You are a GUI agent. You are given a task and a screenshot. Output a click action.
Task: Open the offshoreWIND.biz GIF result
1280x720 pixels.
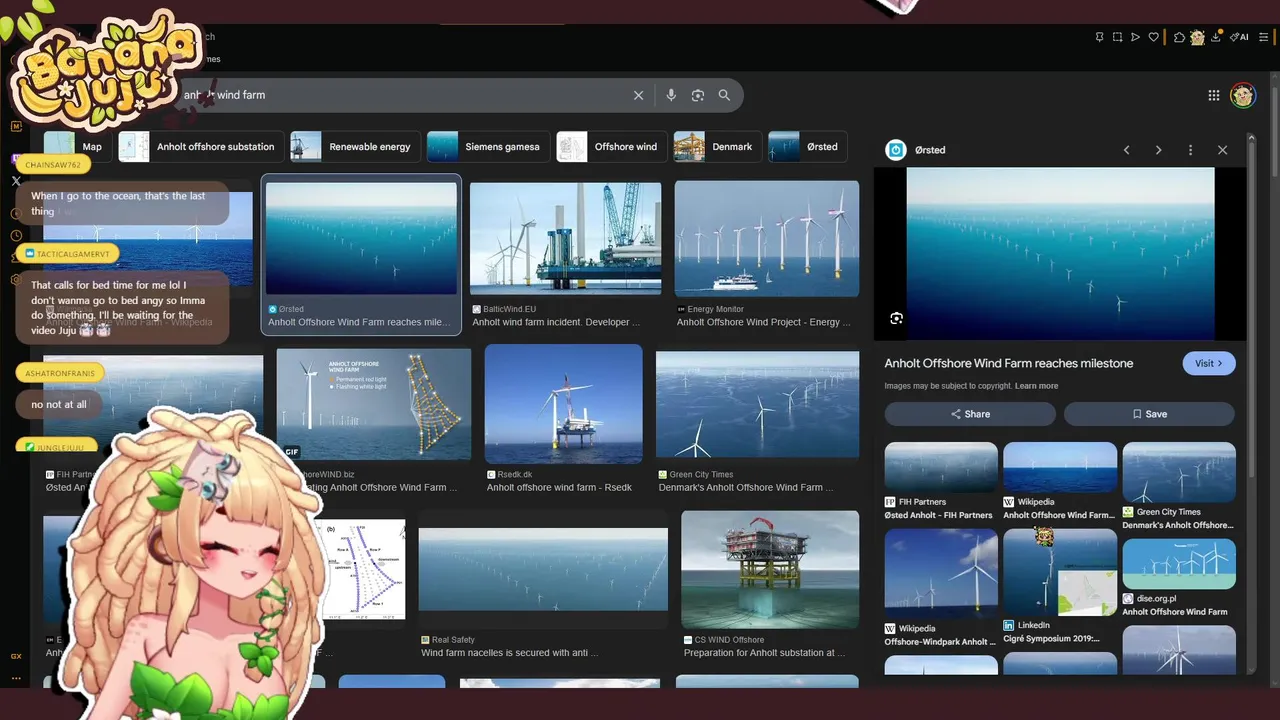click(x=374, y=404)
